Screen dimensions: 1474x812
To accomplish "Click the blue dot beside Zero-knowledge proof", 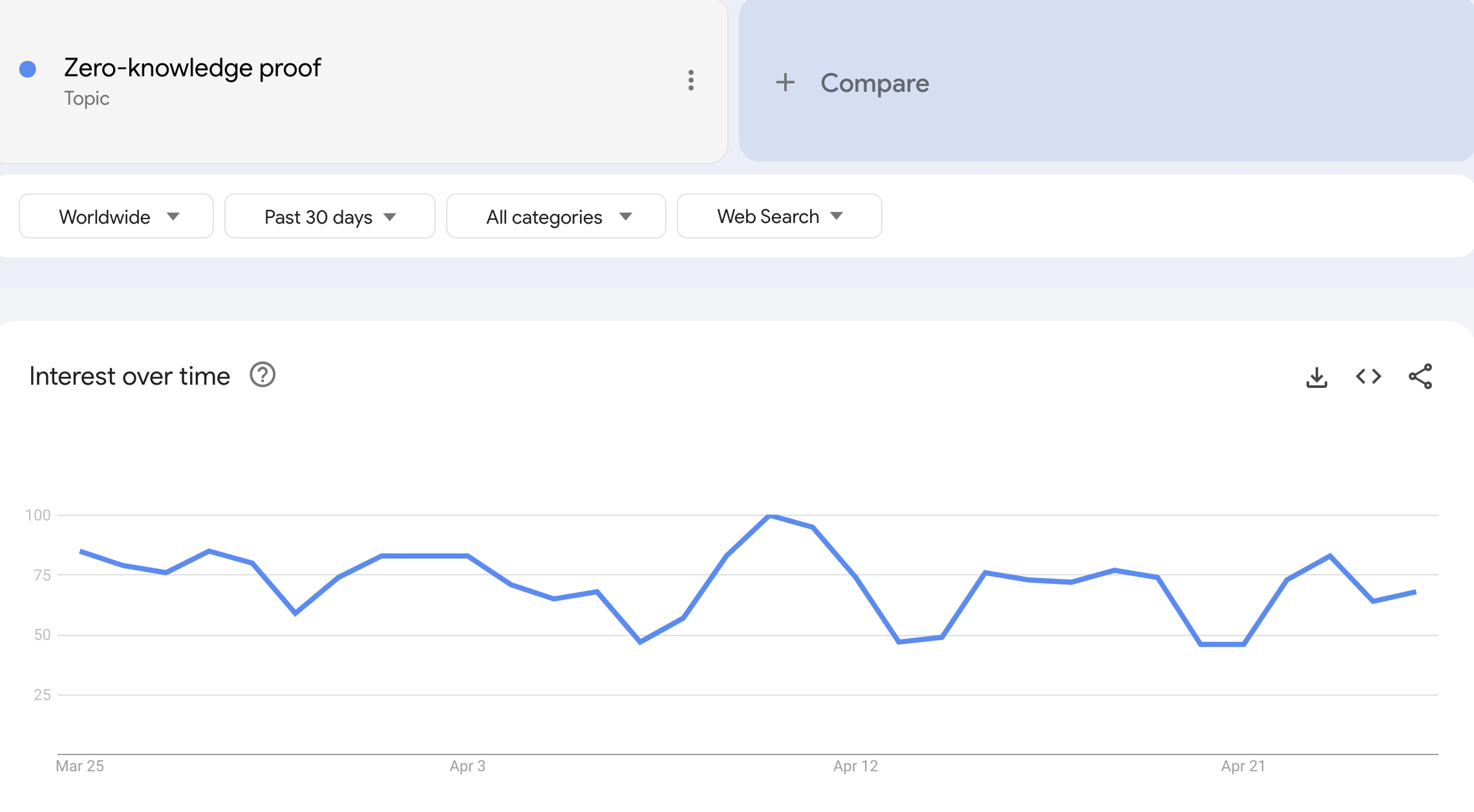I will [x=28, y=69].
